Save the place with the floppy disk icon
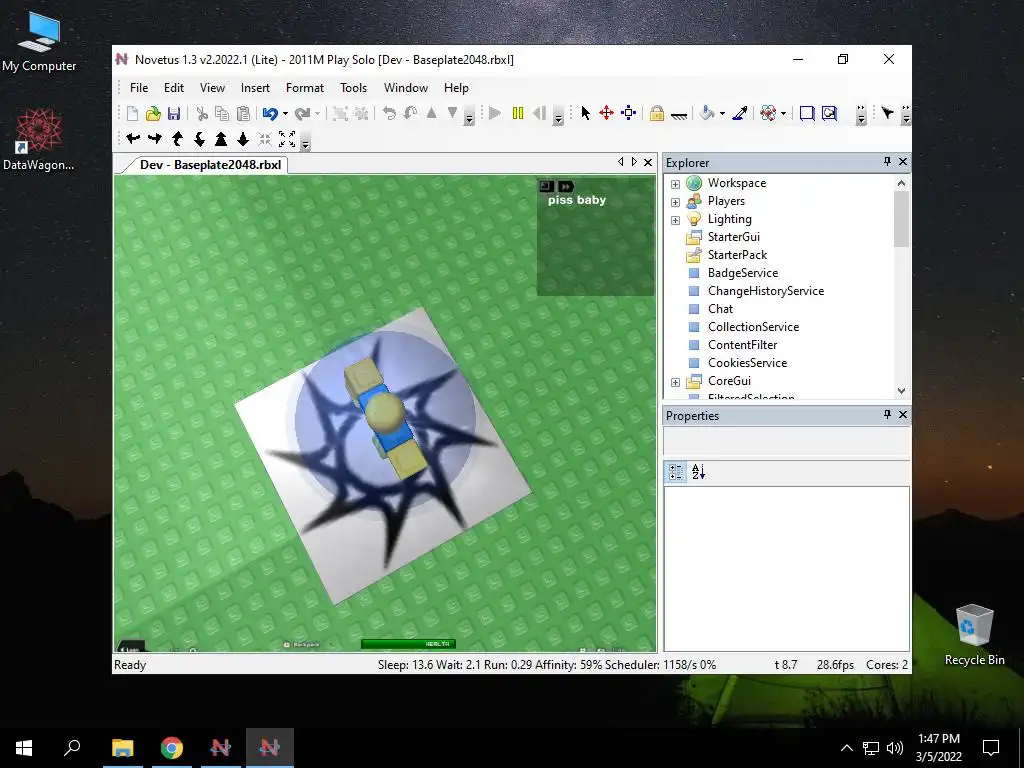1024x768 pixels. coord(174,114)
